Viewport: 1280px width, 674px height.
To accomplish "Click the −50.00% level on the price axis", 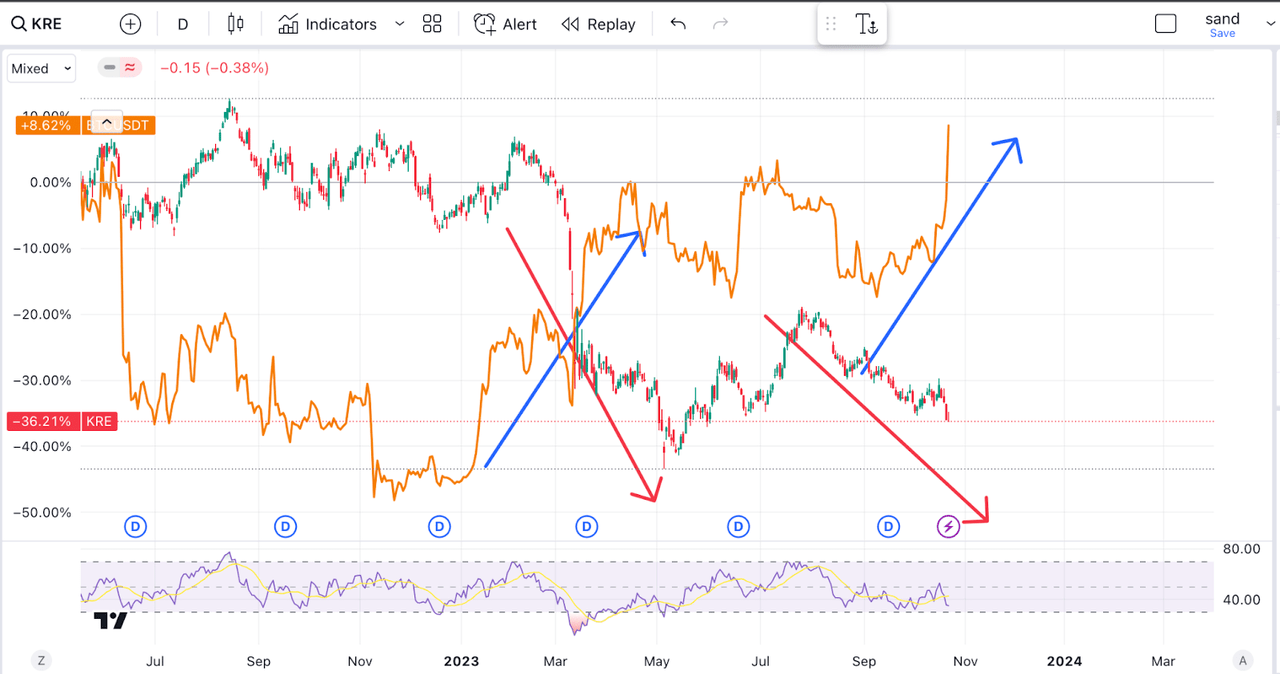I will coord(41,512).
